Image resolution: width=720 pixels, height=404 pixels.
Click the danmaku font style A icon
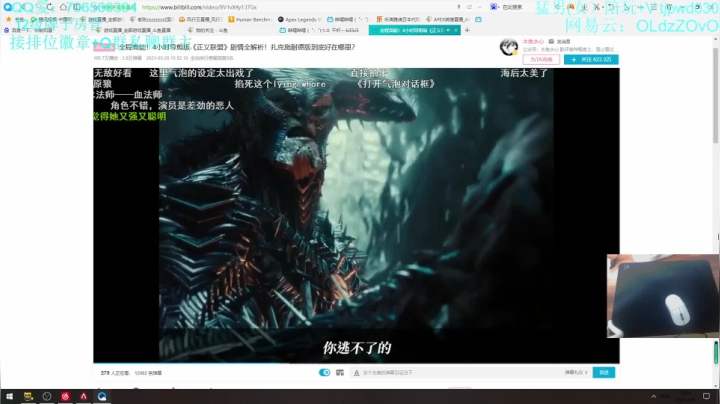pyautogui.click(x=356, y=373)
